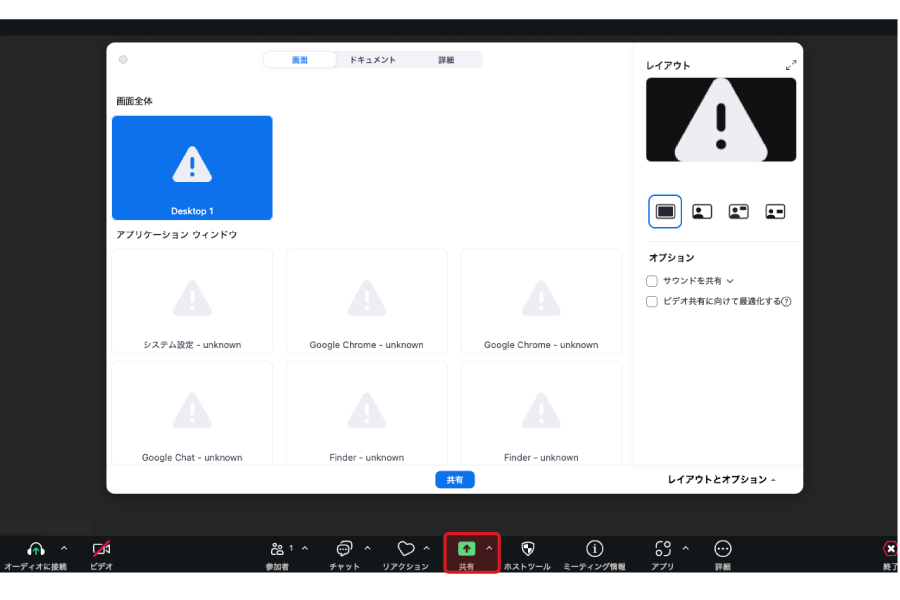Click the reactions (リアクション) heart icon

[x=405, y=549]
